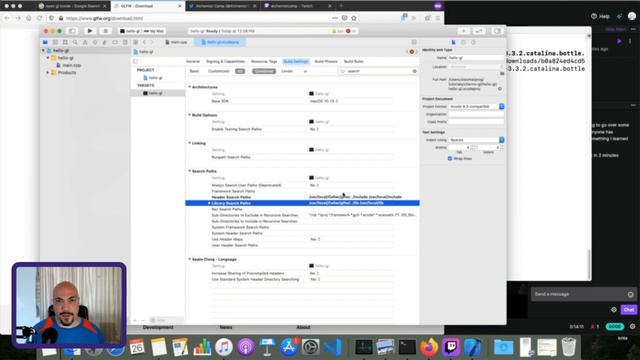Collapse the Architectures section

tap(189, 87)
